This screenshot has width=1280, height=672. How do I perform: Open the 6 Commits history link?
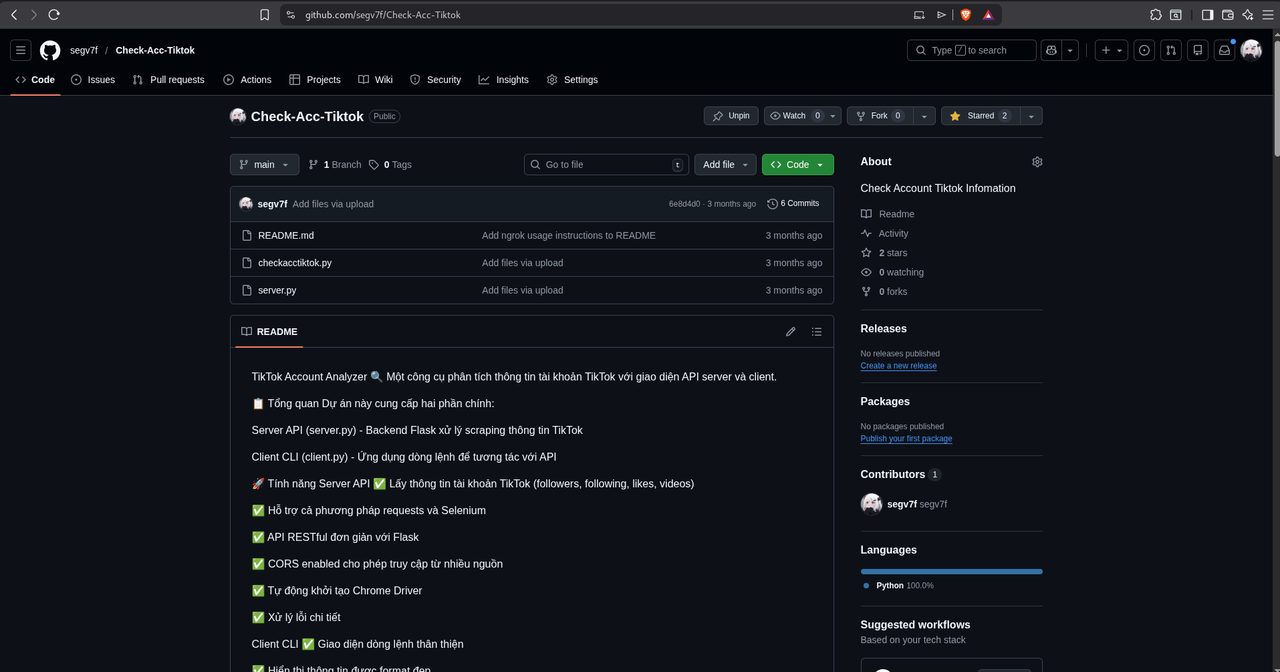tap(793, 204)
